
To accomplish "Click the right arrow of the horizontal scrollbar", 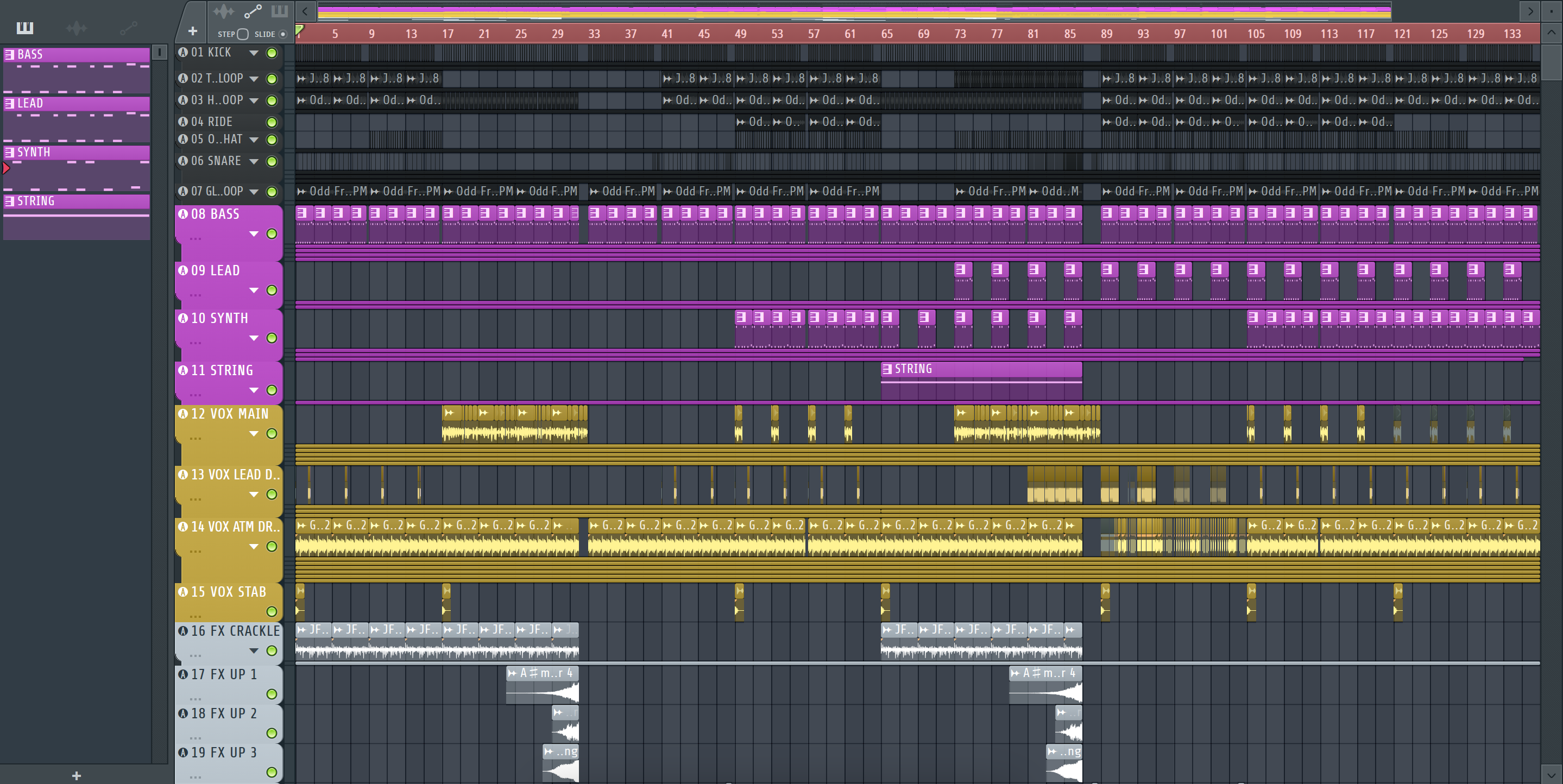I will tap(1530, 11).
